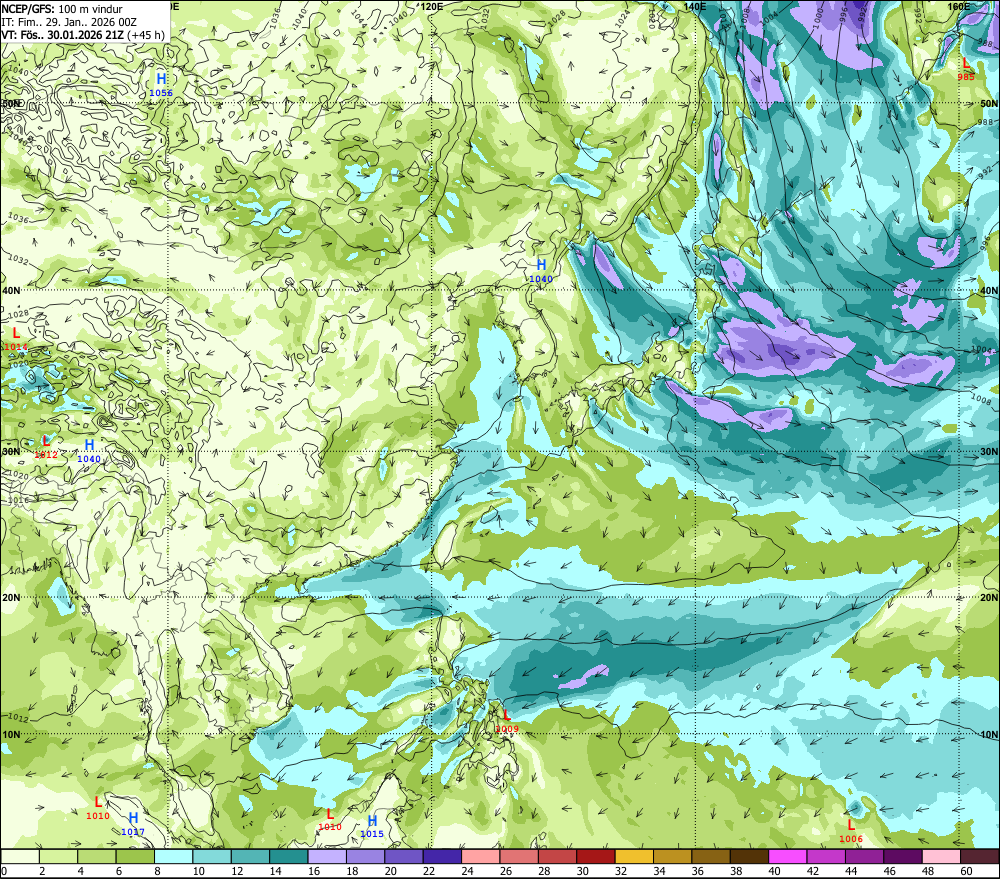This screenshot has height=879, width=1000.
Task: Click the legend value 30
Action: (x=583, y=871)
